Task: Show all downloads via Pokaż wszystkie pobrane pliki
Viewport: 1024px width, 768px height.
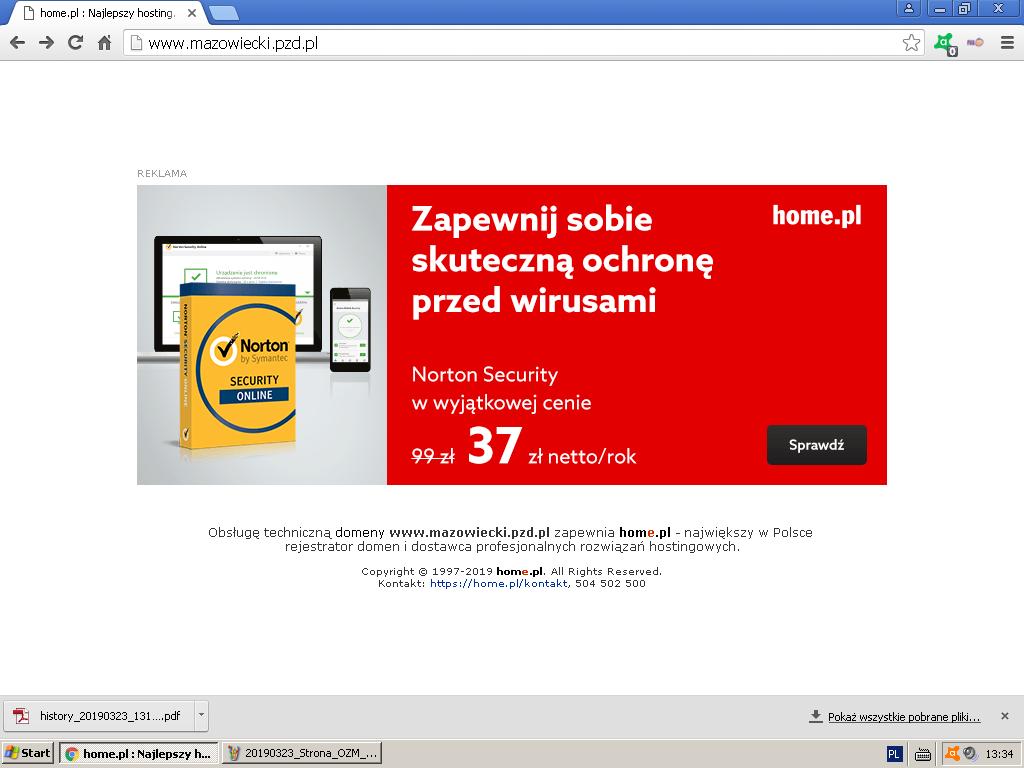Action: (904, 717)
